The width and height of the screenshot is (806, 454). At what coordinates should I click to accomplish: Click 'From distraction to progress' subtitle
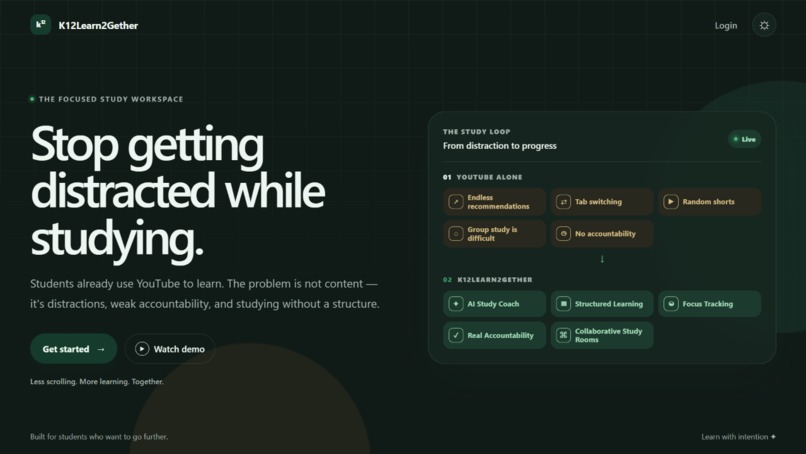point(500,146)
